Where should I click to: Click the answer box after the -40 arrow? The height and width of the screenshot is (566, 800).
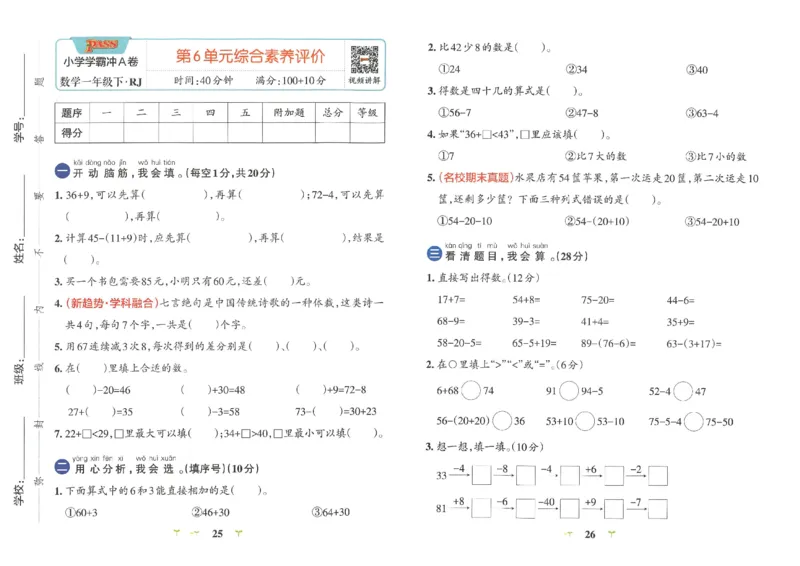570,508
